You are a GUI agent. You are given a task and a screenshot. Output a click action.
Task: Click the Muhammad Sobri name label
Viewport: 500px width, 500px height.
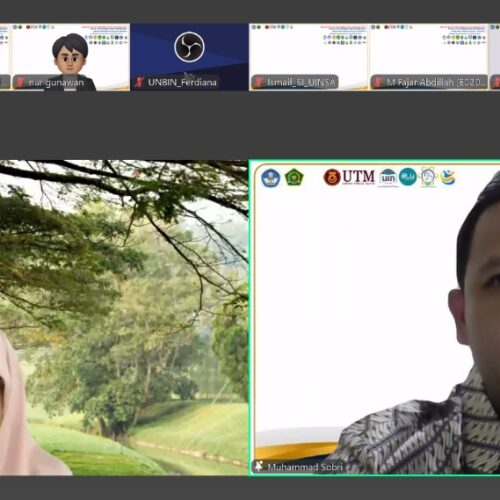305,467
